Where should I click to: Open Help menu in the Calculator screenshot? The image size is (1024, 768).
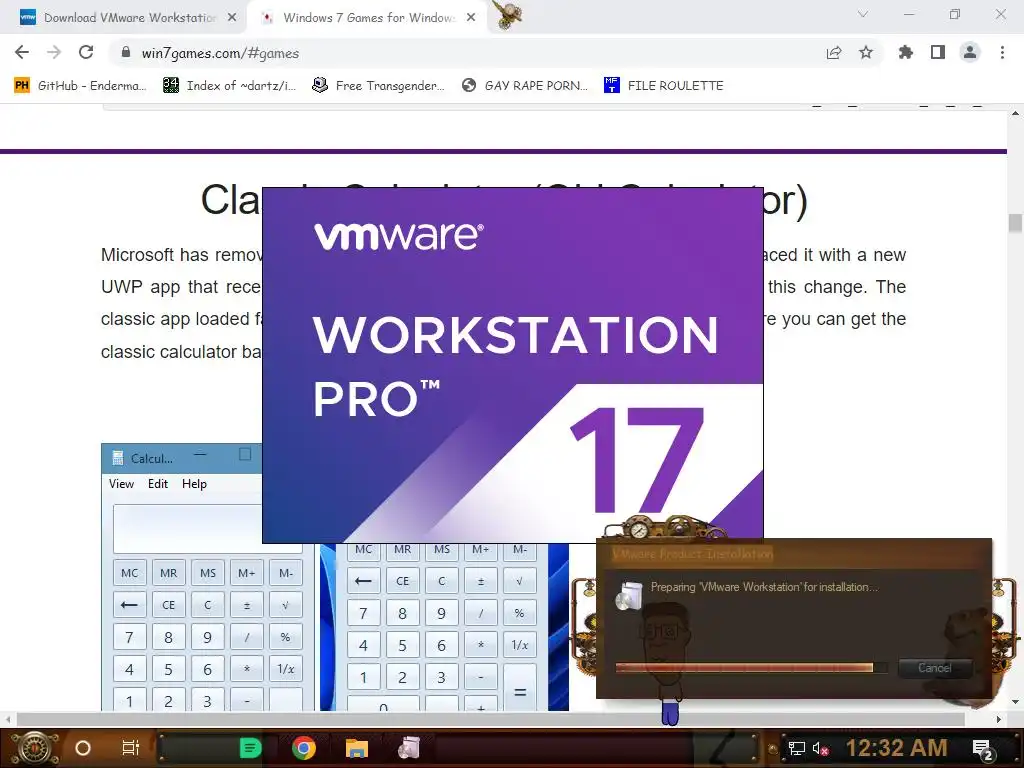[x=194, y=483]
